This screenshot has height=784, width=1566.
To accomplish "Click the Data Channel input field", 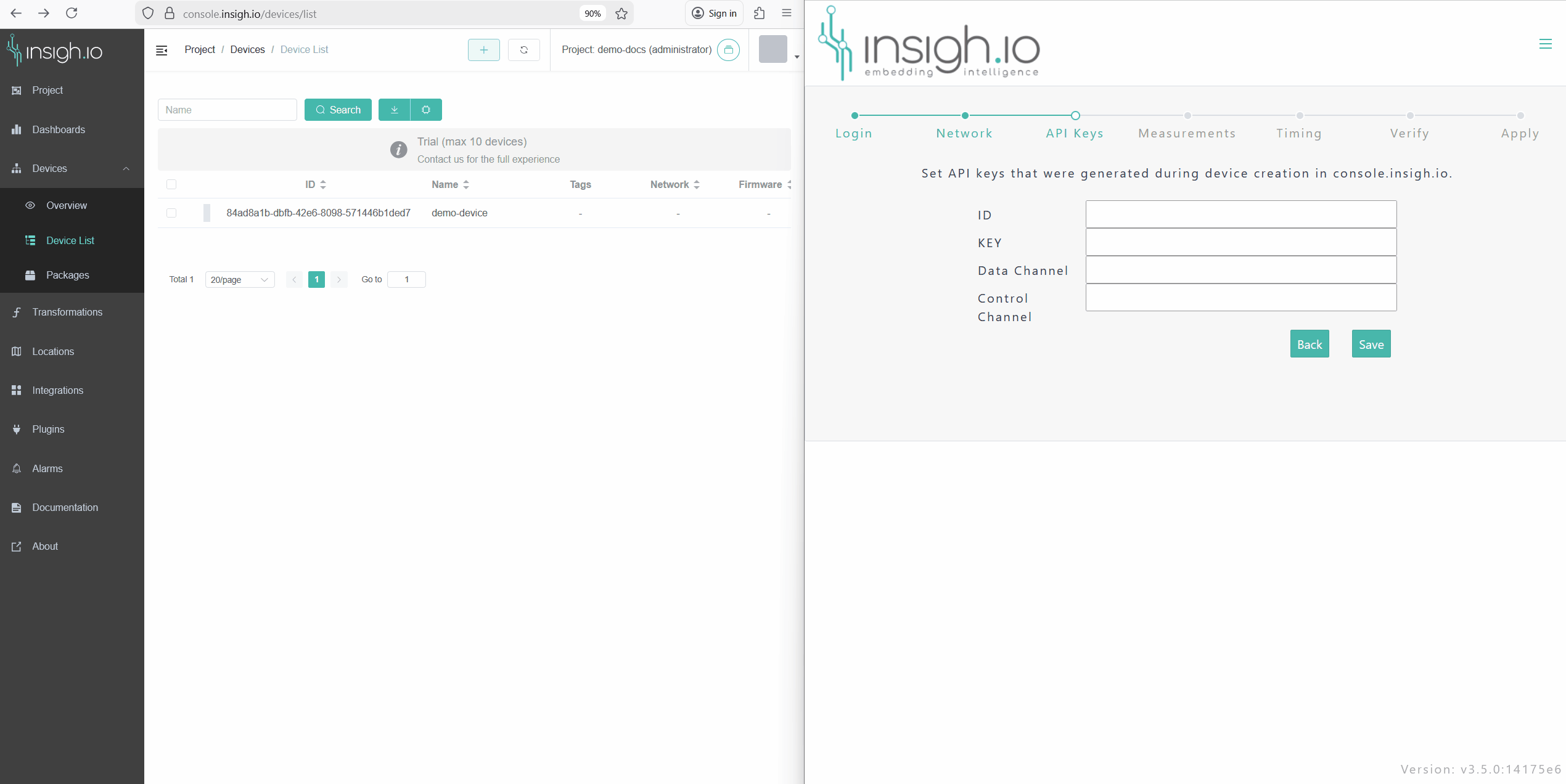I will 1240,270.
